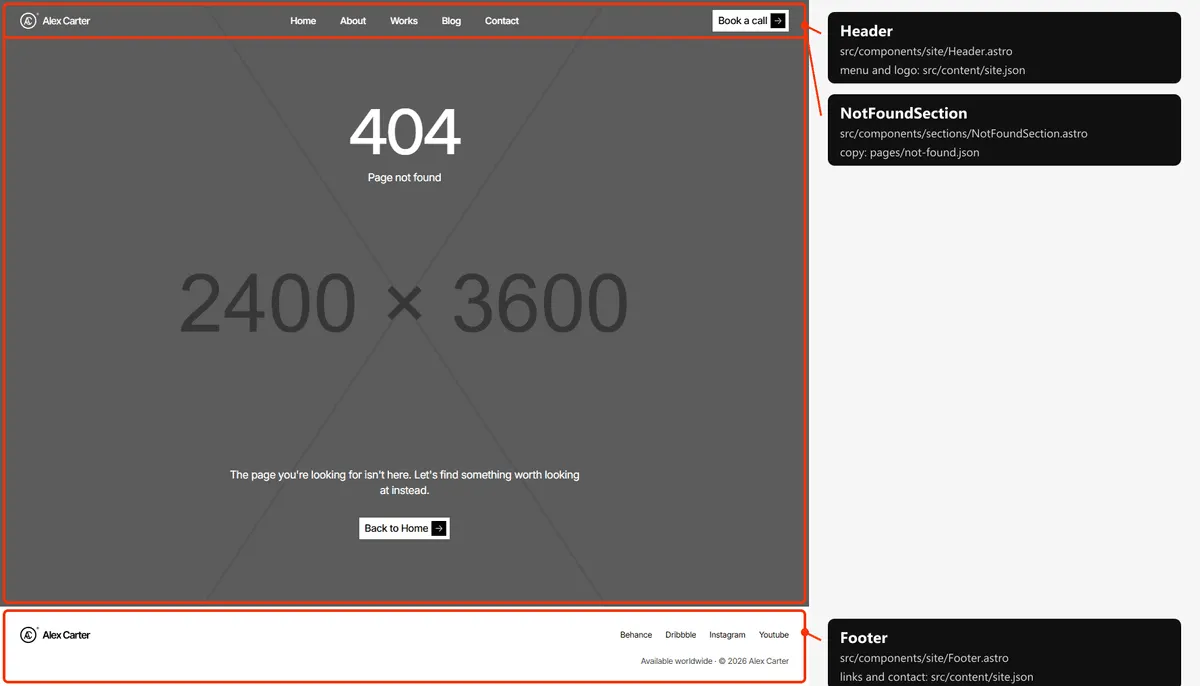
Task: Open the About page from the header
Action: [353, 21]
